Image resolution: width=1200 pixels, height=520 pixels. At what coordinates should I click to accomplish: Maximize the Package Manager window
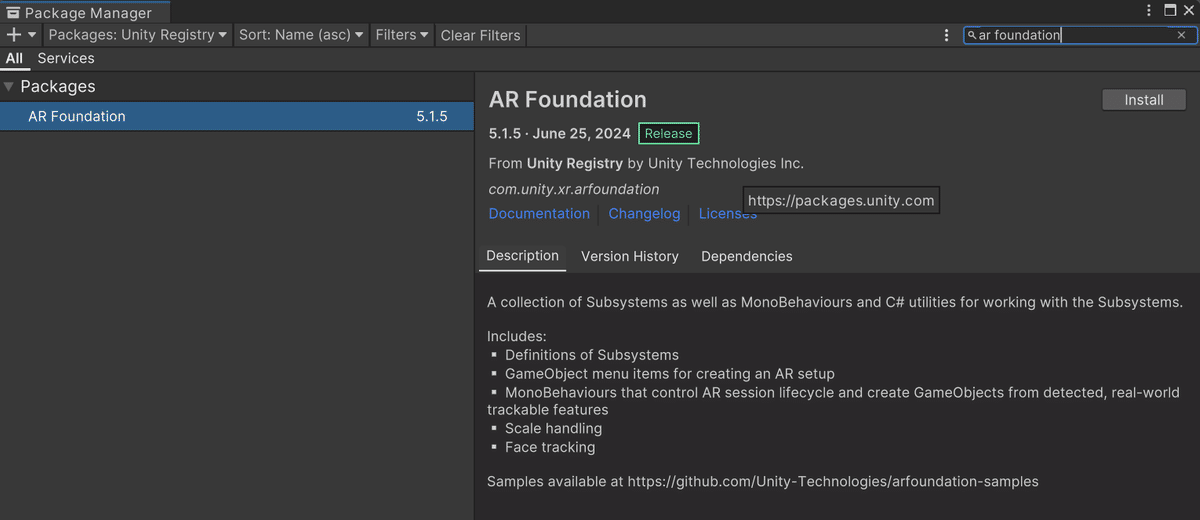point(1170,10)
